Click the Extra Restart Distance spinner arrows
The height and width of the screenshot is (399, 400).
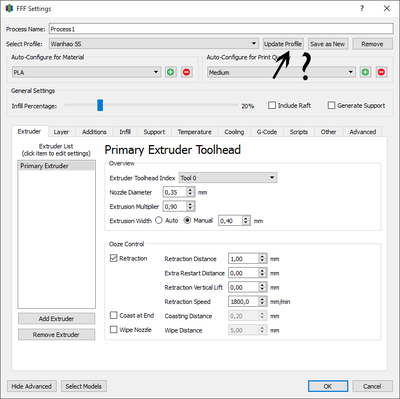(x=262, y=273)
